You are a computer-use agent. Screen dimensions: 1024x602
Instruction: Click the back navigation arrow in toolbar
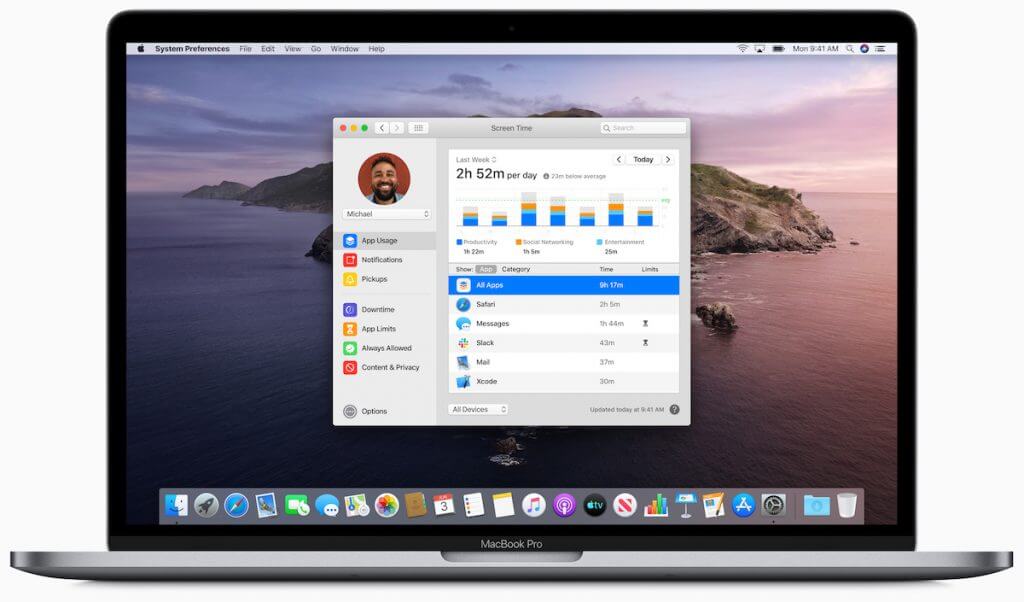(382, 128)
